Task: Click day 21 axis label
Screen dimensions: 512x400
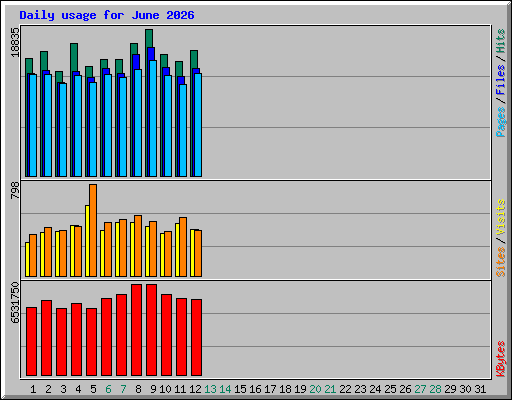Action: click(330, 389)
